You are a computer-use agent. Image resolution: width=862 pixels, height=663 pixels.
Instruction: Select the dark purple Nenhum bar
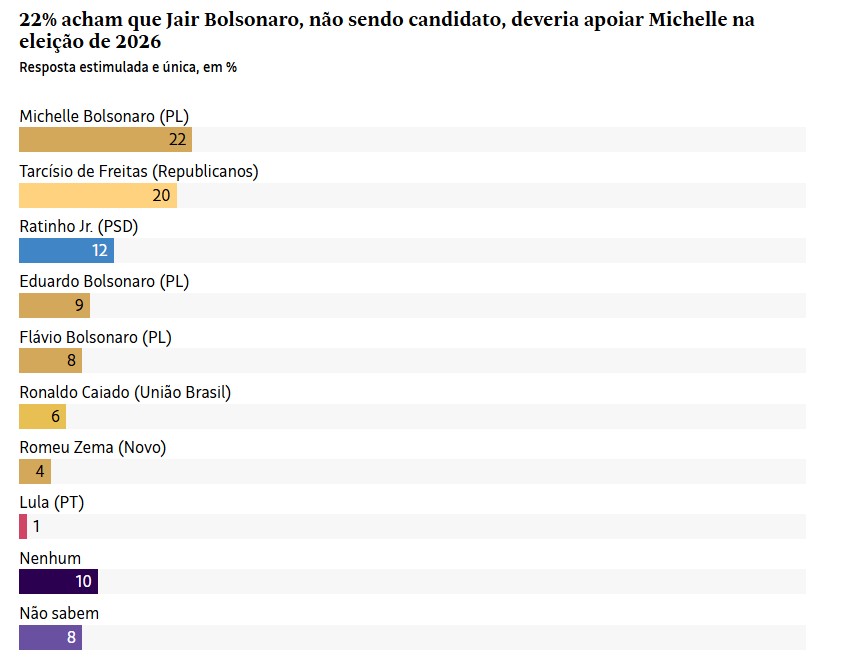click(x=58, y=581)
